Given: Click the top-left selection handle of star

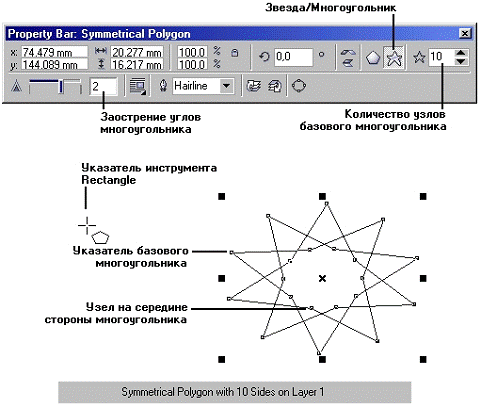Looking at the screenshot, I should click(x=222, y=196).
